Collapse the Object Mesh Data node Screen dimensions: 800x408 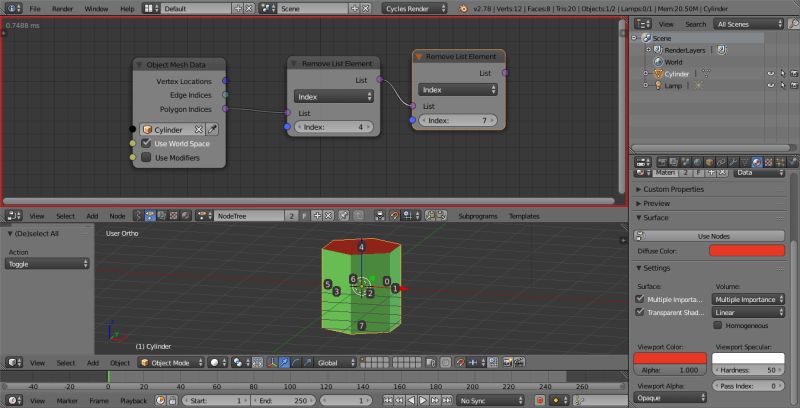pyautogui.click(x=138, y=65)
